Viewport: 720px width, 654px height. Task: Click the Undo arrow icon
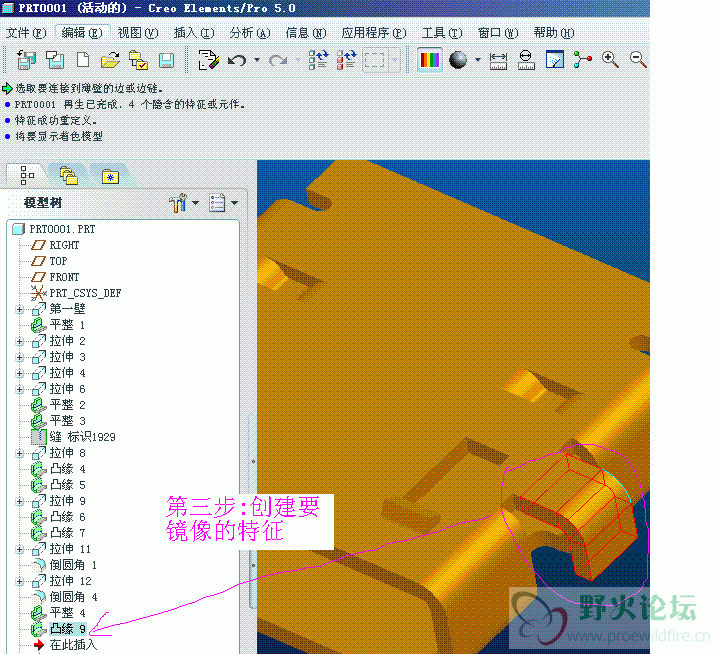[237, 60]
